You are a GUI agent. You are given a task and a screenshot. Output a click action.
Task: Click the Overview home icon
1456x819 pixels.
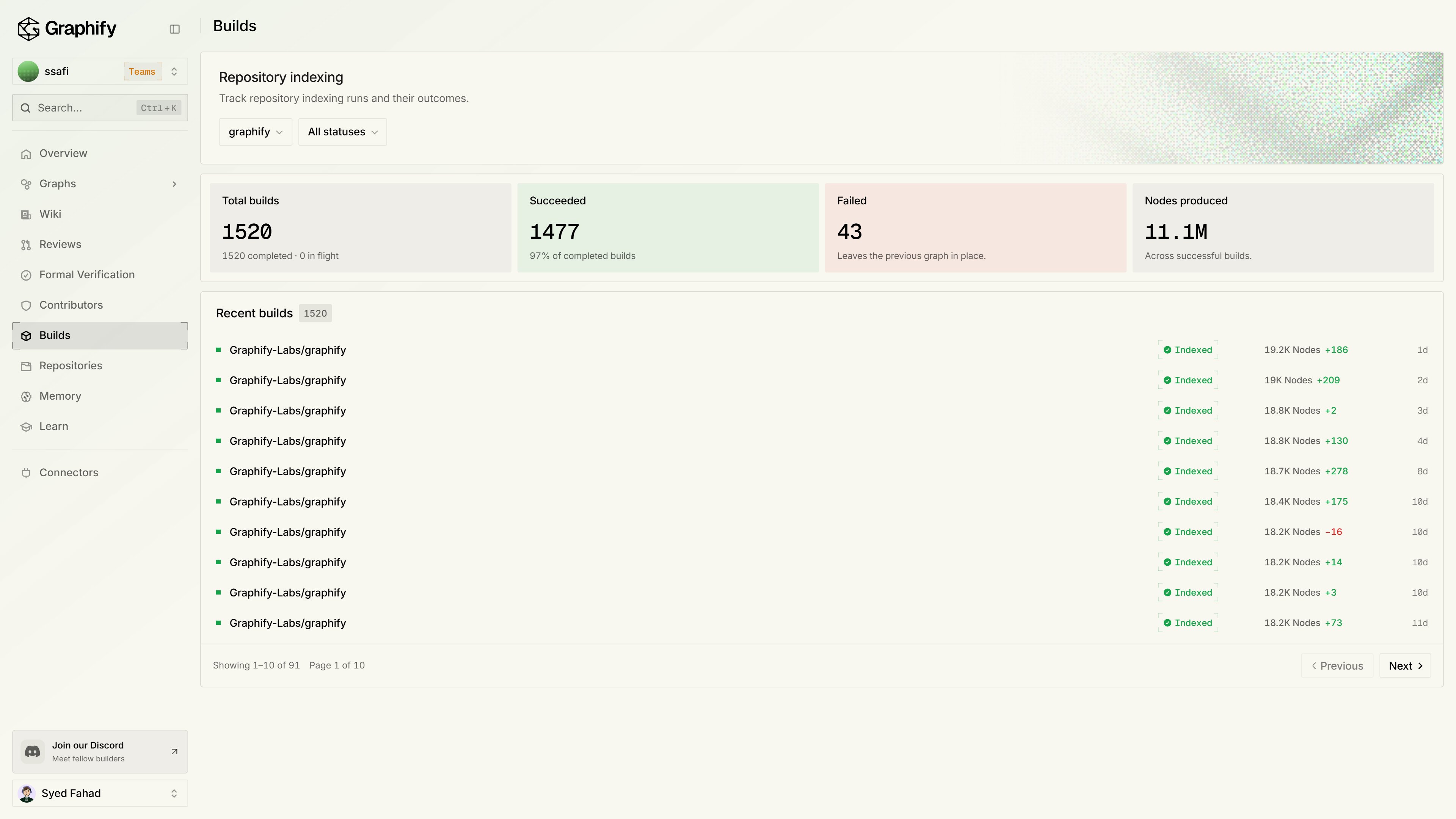pyautogui.click(x=26, y=154)
